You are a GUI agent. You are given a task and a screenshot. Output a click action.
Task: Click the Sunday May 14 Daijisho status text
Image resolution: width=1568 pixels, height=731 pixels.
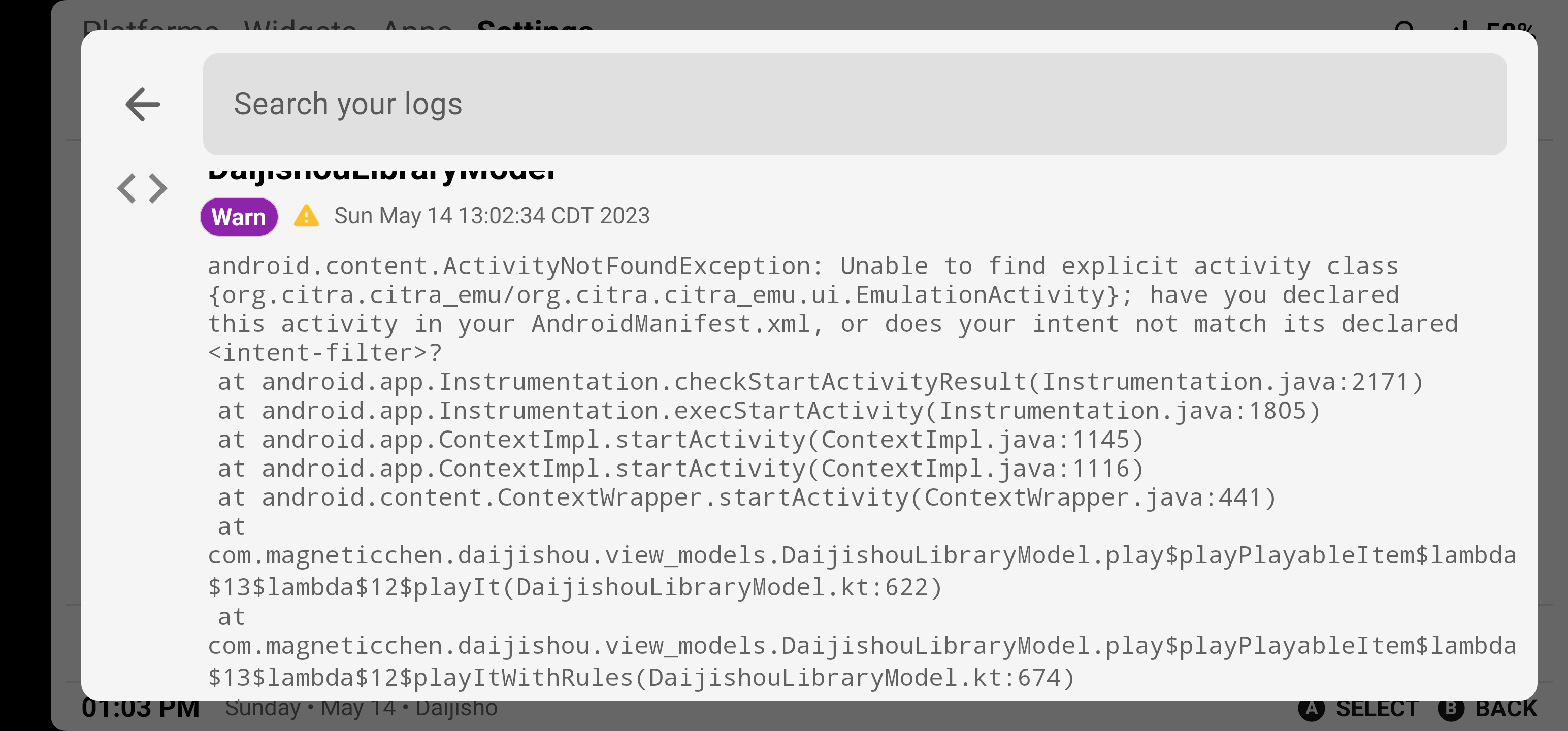(x=361, y=708)
